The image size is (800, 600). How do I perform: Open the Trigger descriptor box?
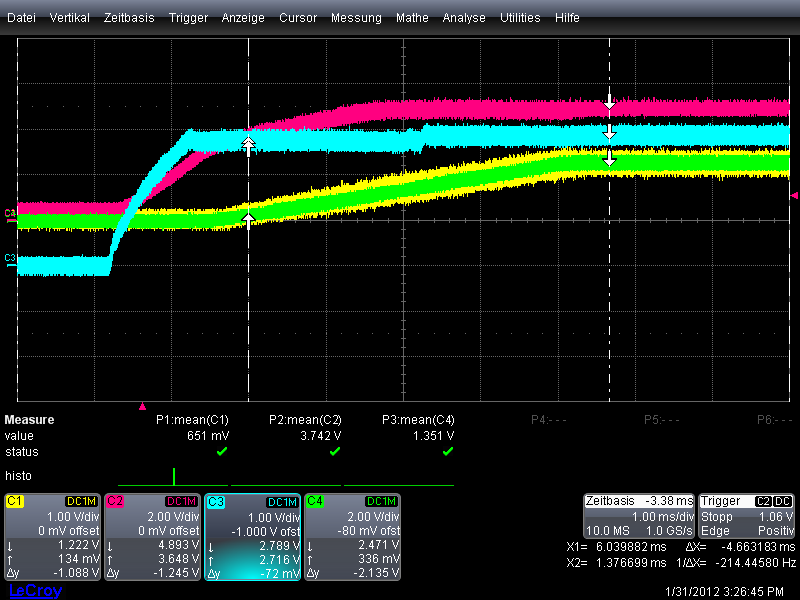746,516
